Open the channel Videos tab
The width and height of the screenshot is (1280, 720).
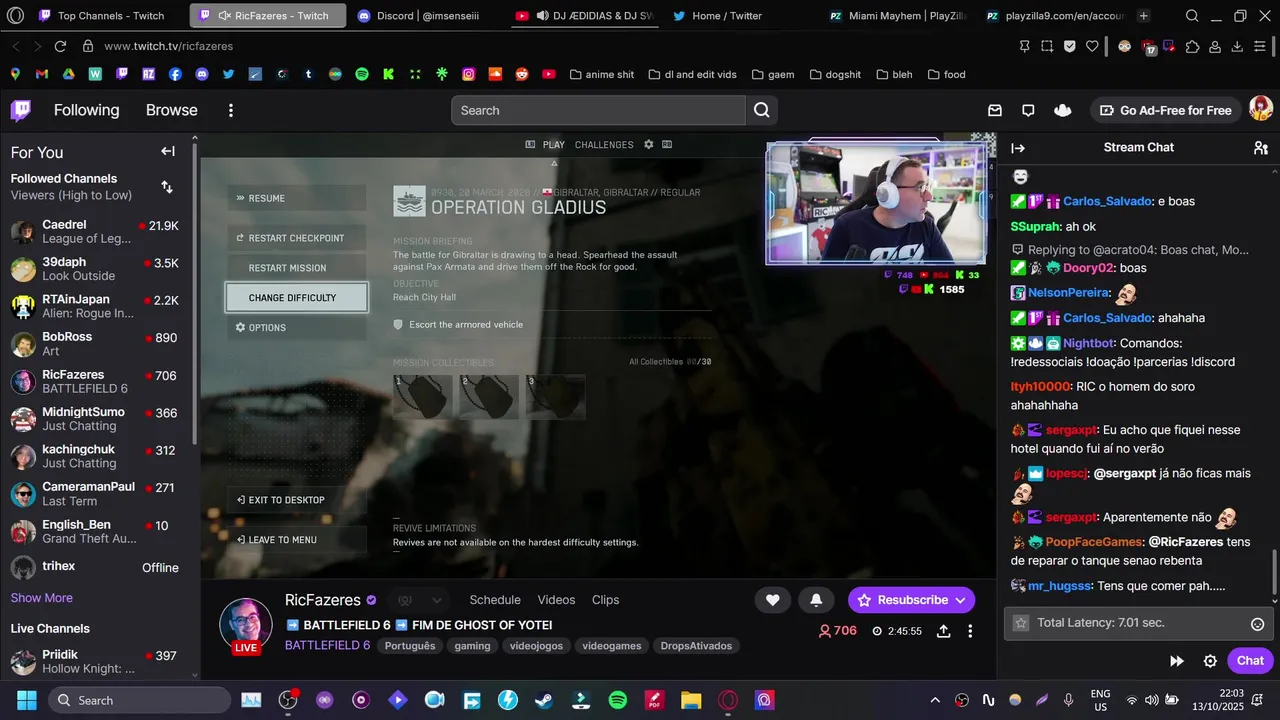(x=556, y=600)
